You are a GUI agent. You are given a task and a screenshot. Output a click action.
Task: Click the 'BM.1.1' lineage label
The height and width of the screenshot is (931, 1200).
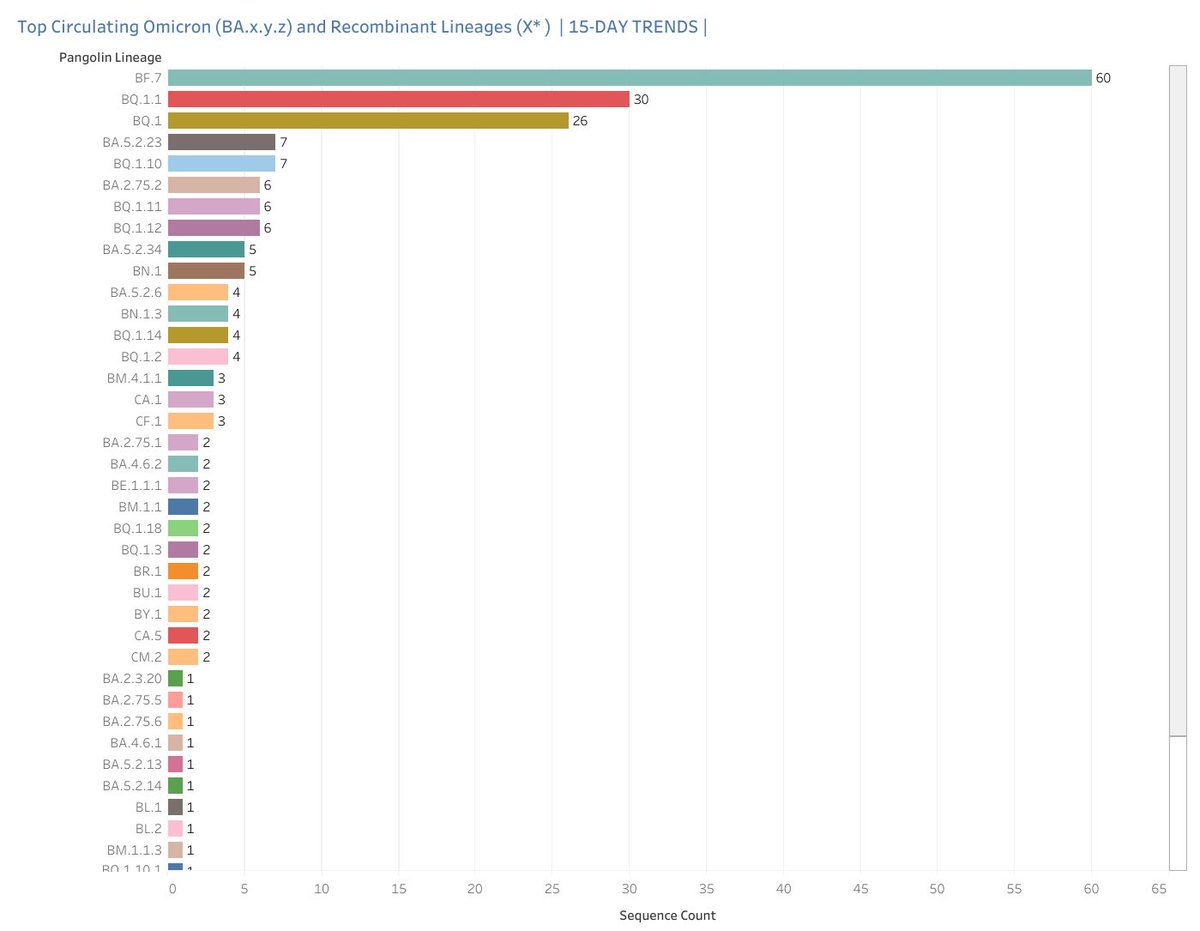141,507
